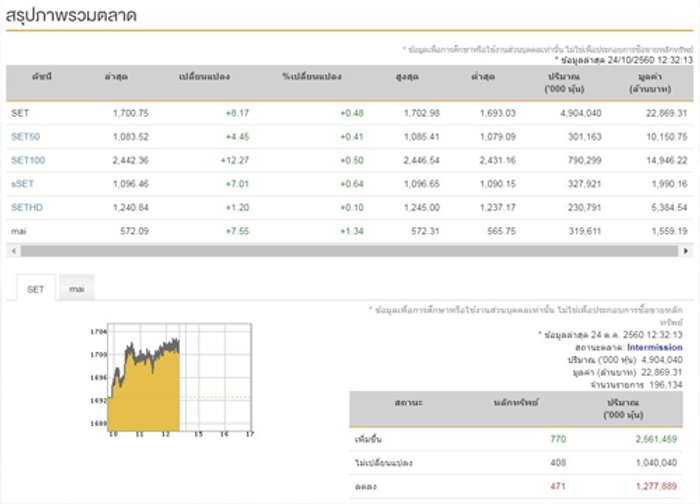700x504 pixels.
Task: Select the unchanged volume 1,040,040
Action: point(656,463)
